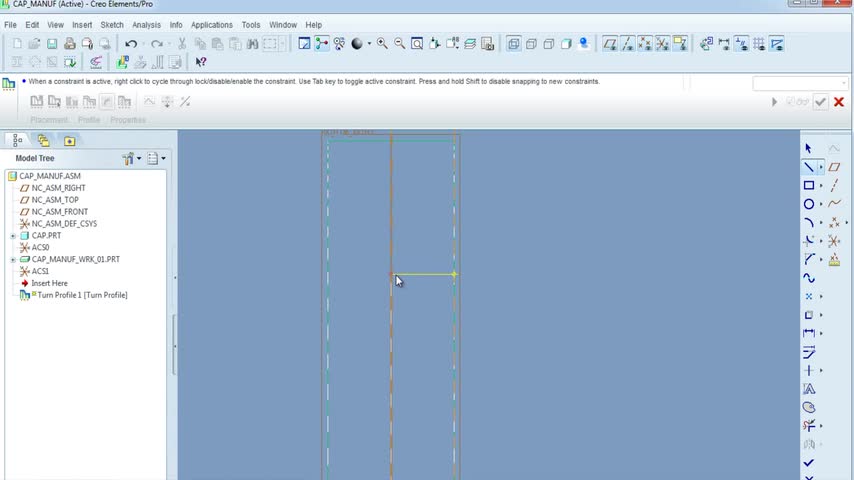Click the yellow horizontal sketch line
Image resolution: width=854 pixels, height=480 pixels.
424,274
